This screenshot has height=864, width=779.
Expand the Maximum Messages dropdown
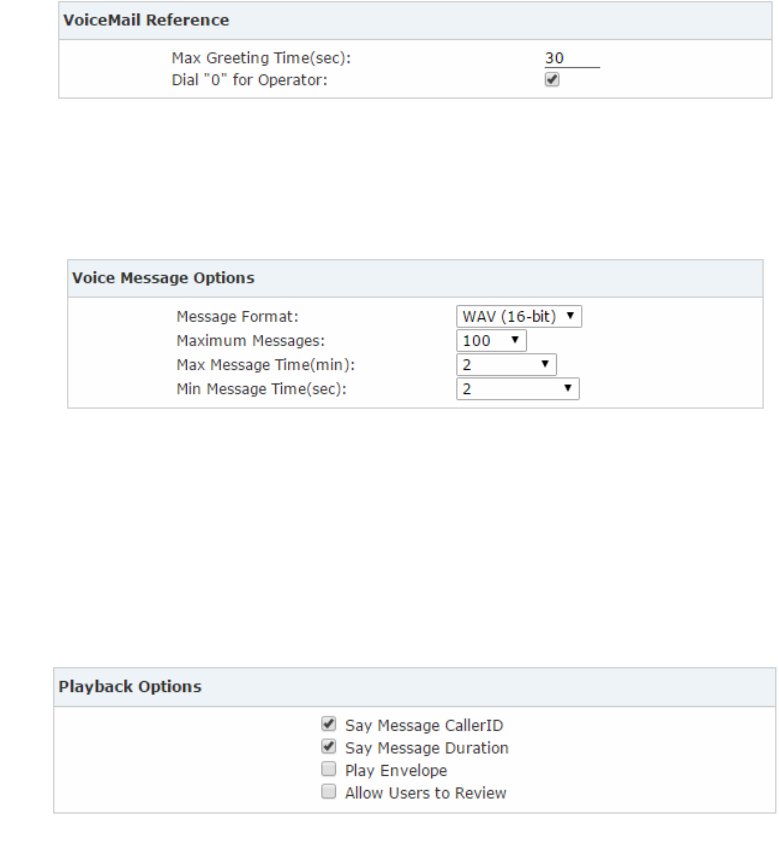(491, 341)
